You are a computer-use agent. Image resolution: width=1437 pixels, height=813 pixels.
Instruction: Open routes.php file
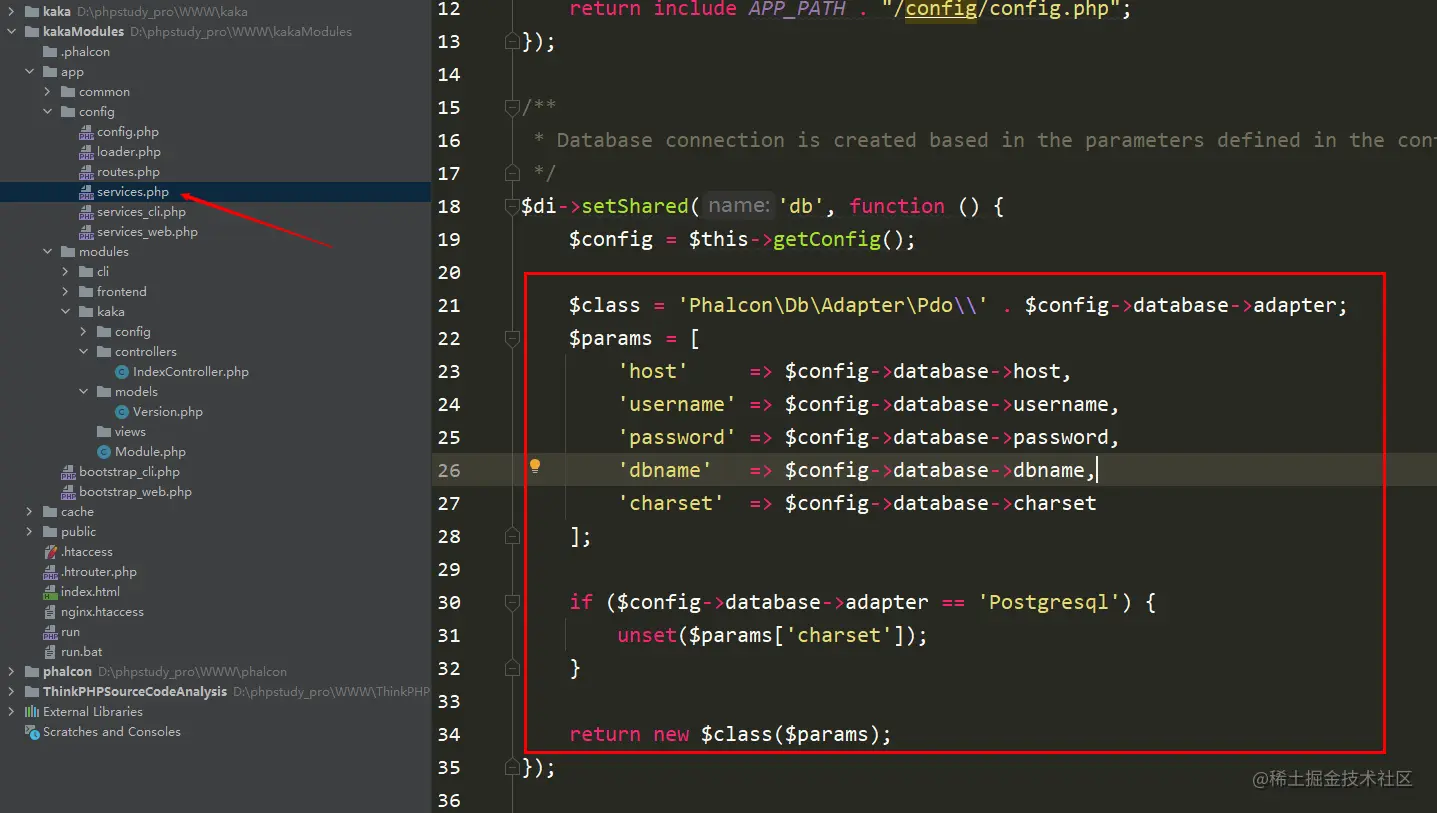coord(128,172)
